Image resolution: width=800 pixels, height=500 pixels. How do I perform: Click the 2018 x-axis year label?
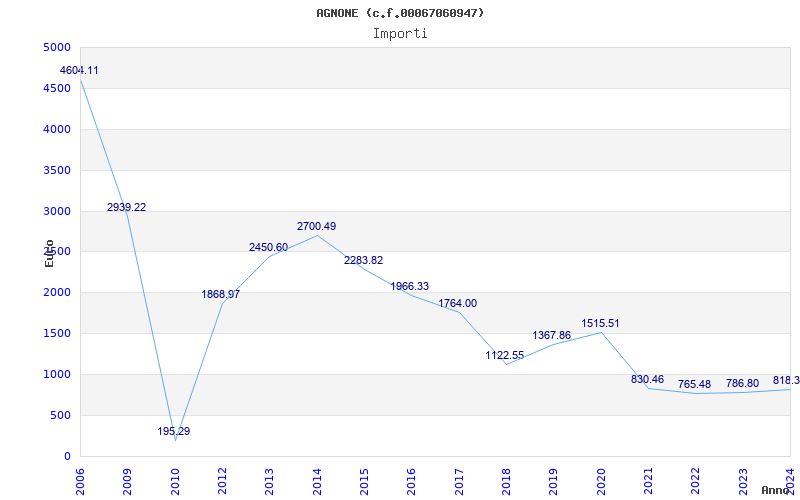pyautogui.click(x=506, y=481)
